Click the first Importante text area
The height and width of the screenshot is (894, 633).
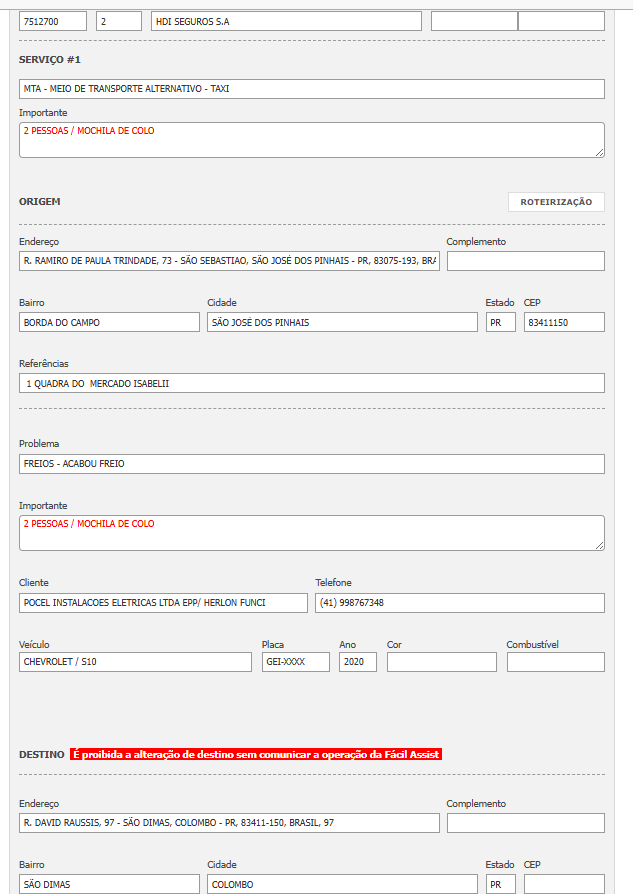(x=311, y=140)
